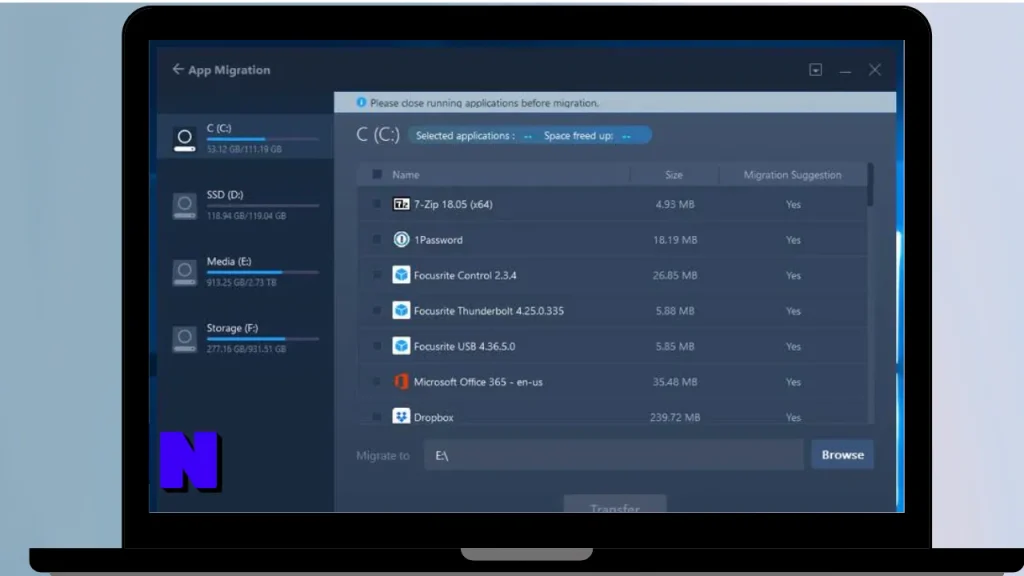Click the Focusrite USB app icon
The height and width of the screenshot is (576, 1024).
[401, 346]
